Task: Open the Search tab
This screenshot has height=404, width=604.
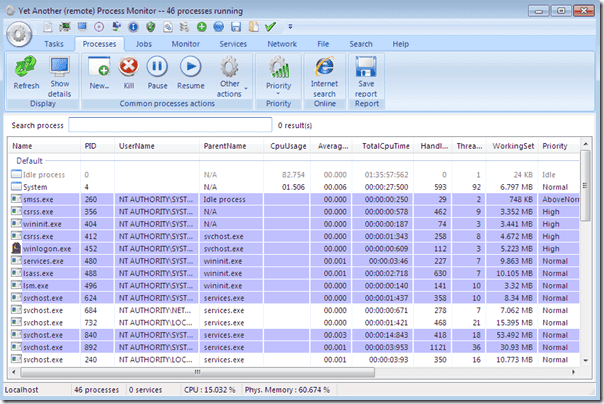Action: pos(361,44)
